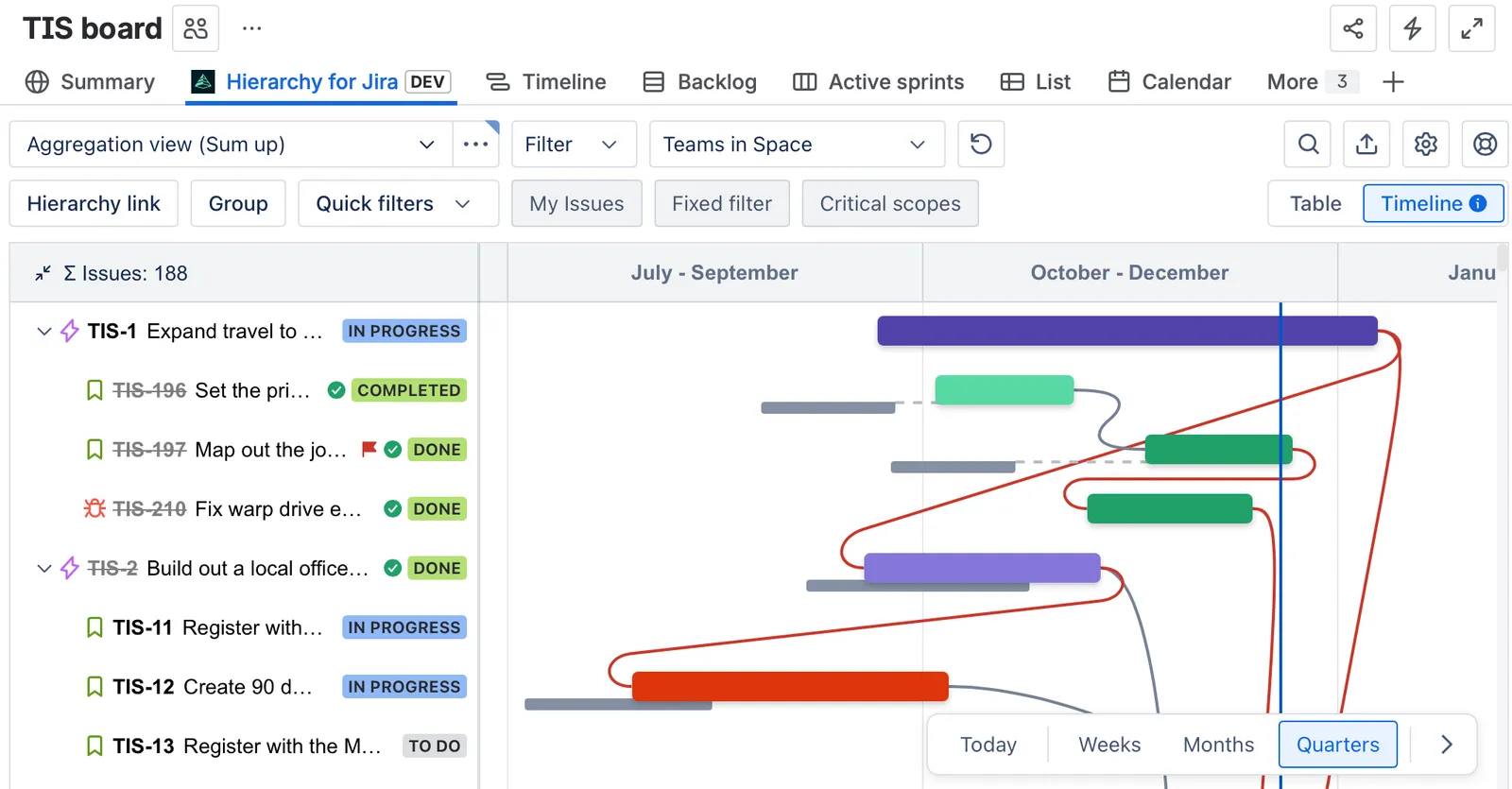Select the Quarters time scale

pyautogui.click(x=1337, y=745)
